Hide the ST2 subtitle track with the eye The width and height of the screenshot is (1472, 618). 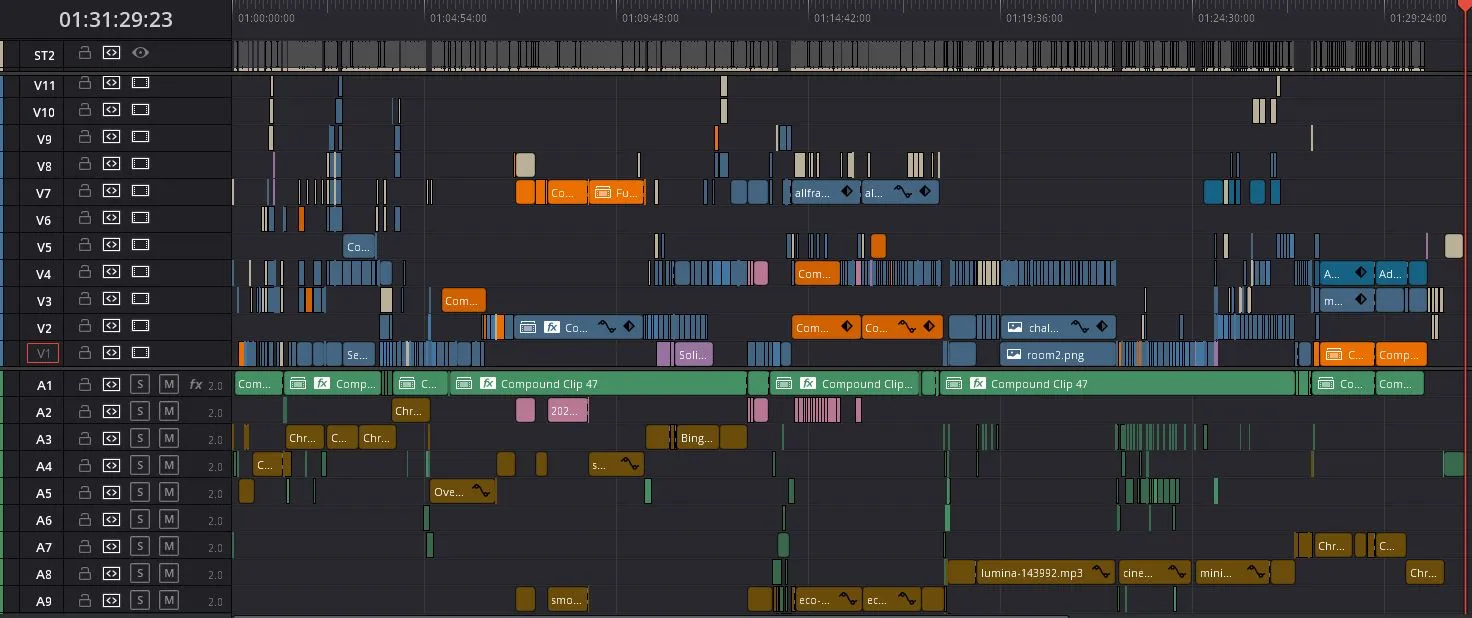[140, 52]
